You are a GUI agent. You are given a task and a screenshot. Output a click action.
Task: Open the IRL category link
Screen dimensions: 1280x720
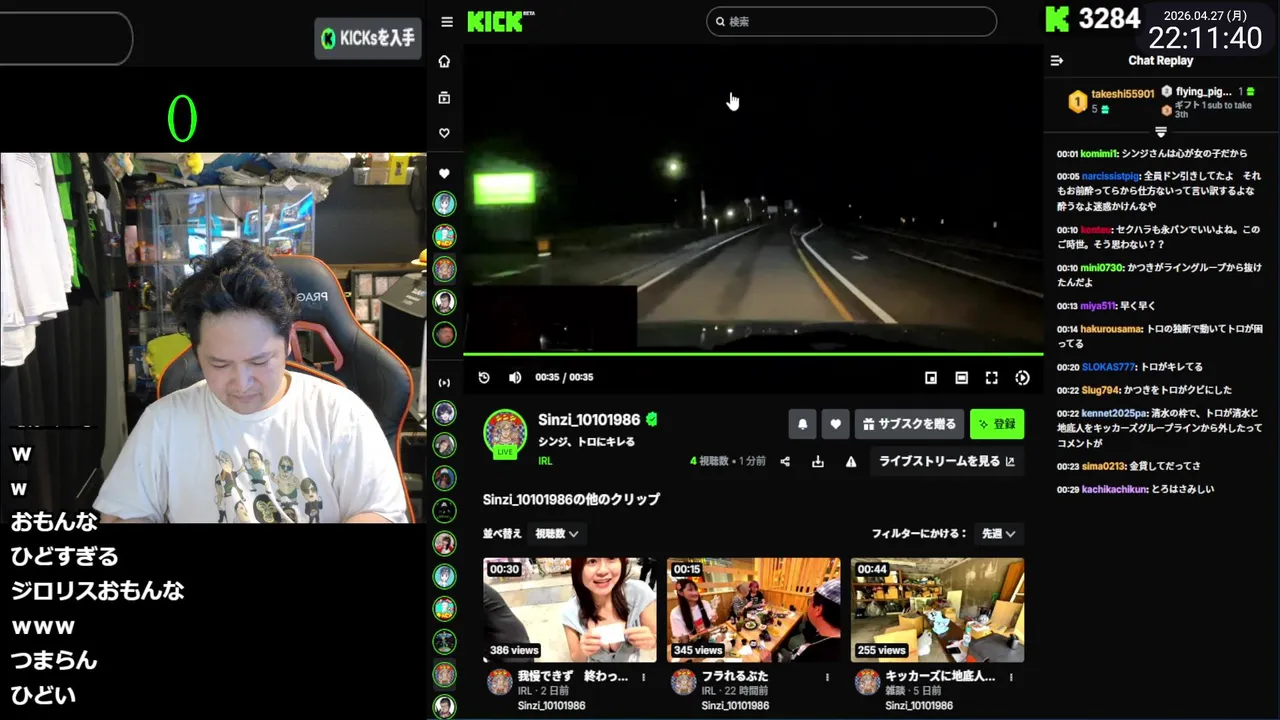[x=545, y=461]
